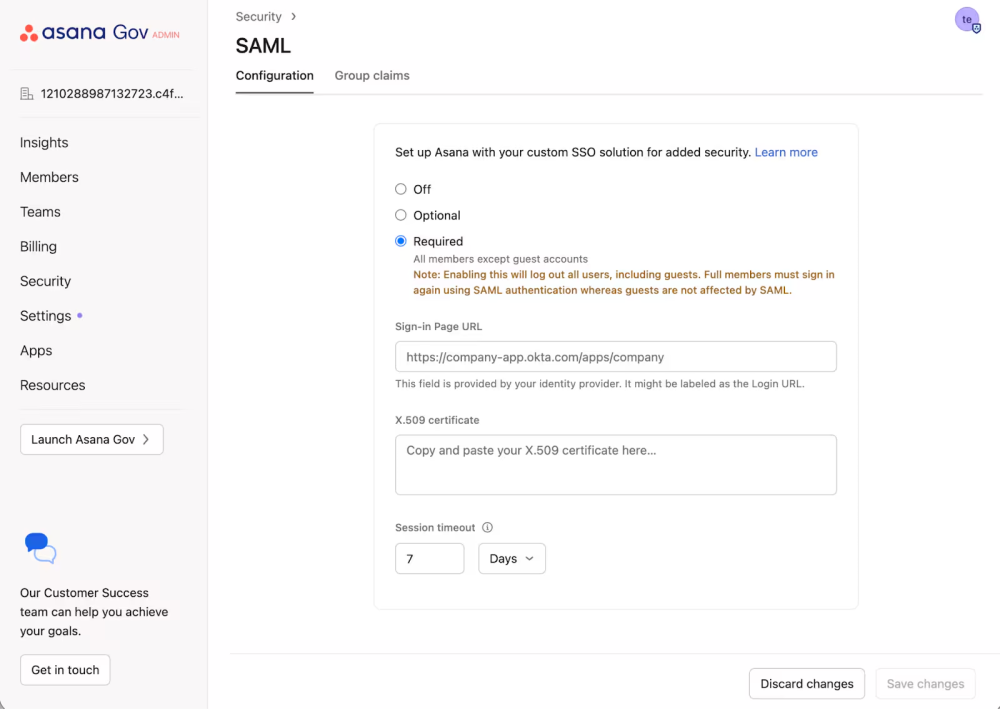The image size is (1000, 709).
Task: Click the Get in touch button
Action: [65, 670]
